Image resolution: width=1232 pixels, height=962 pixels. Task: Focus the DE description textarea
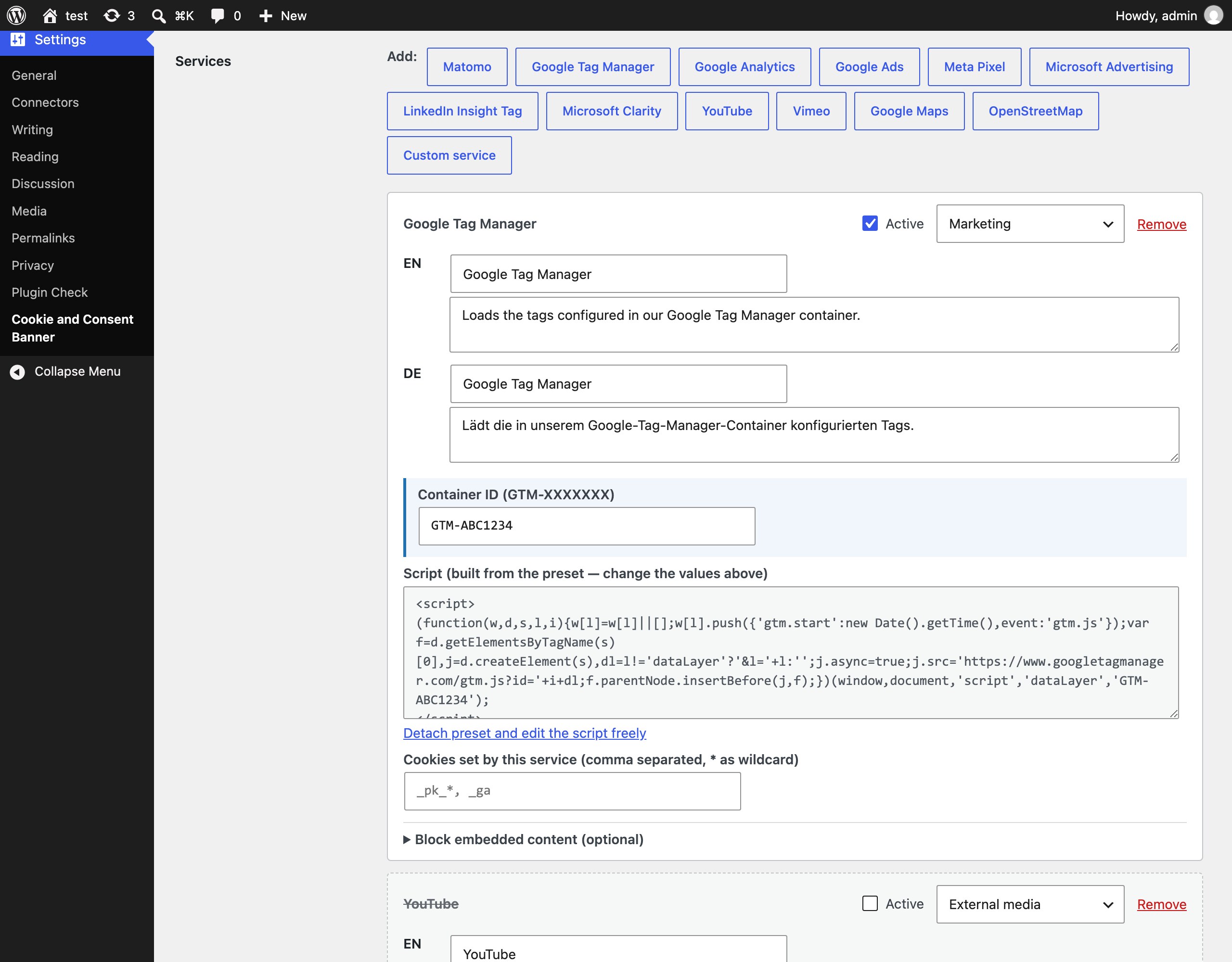pos(814,434)
